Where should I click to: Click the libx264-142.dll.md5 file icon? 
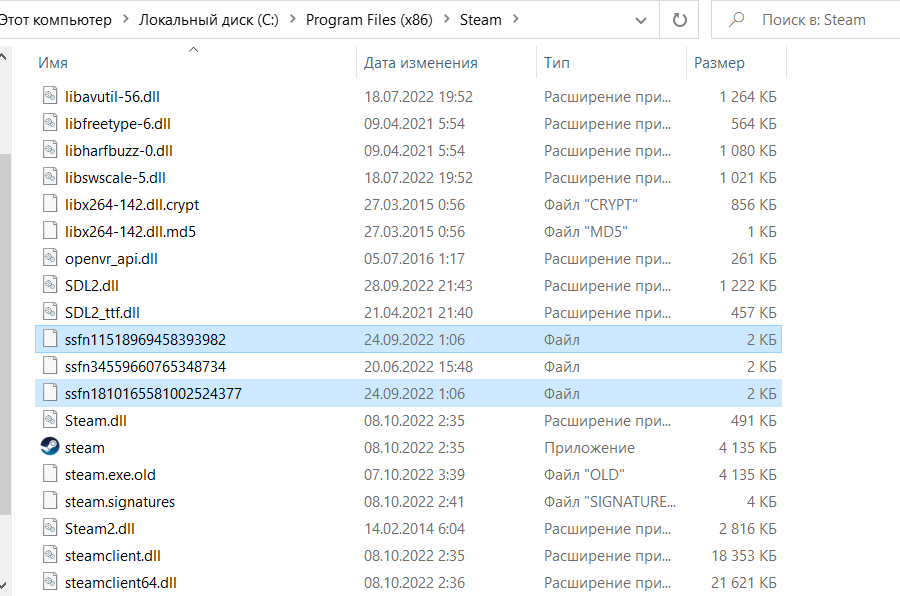tap(50, 230)
